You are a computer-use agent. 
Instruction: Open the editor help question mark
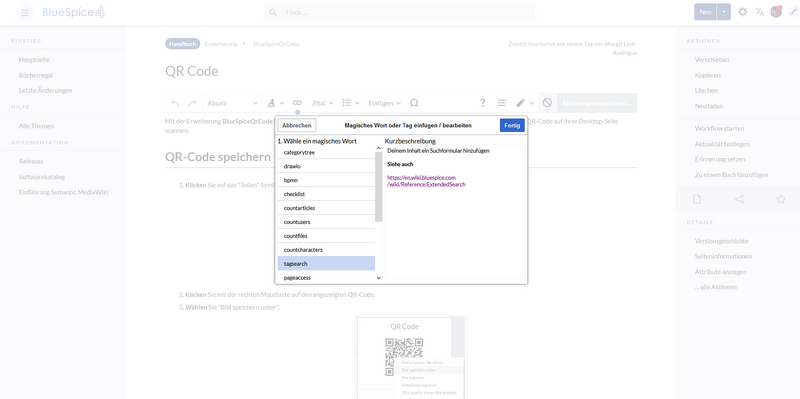[482, 103]
